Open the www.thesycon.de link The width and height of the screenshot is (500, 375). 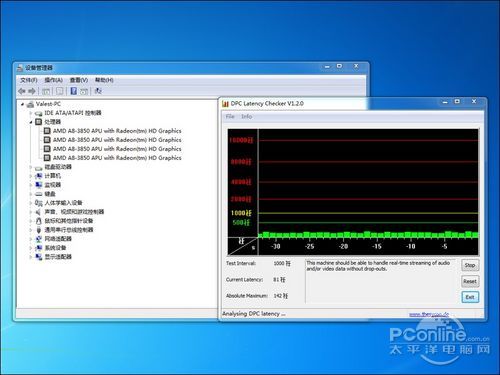[x=429, y=314]
